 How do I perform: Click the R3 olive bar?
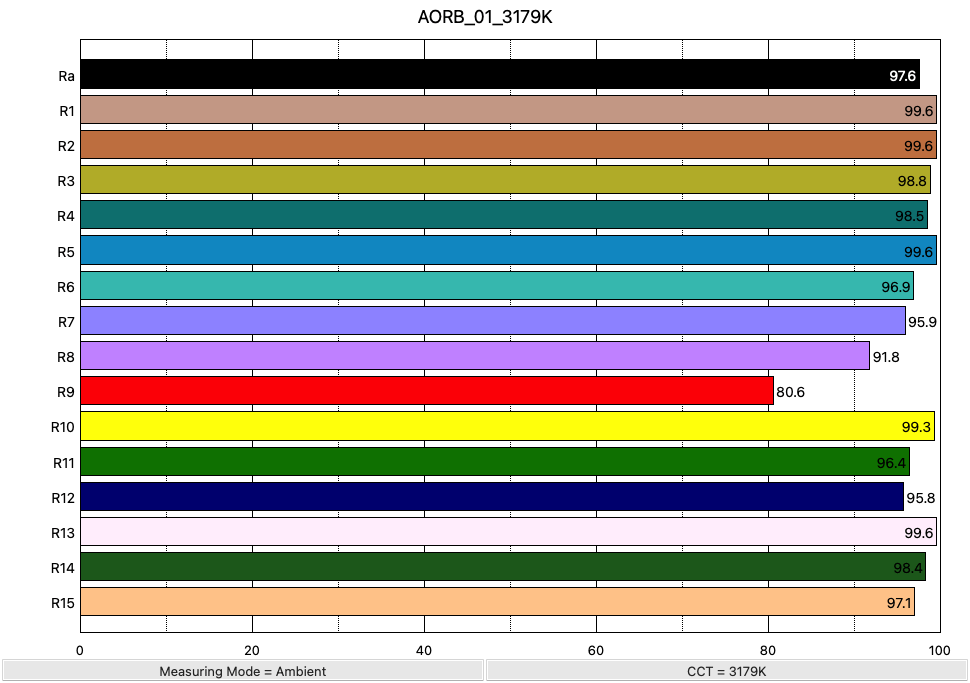tap(505, 179)
